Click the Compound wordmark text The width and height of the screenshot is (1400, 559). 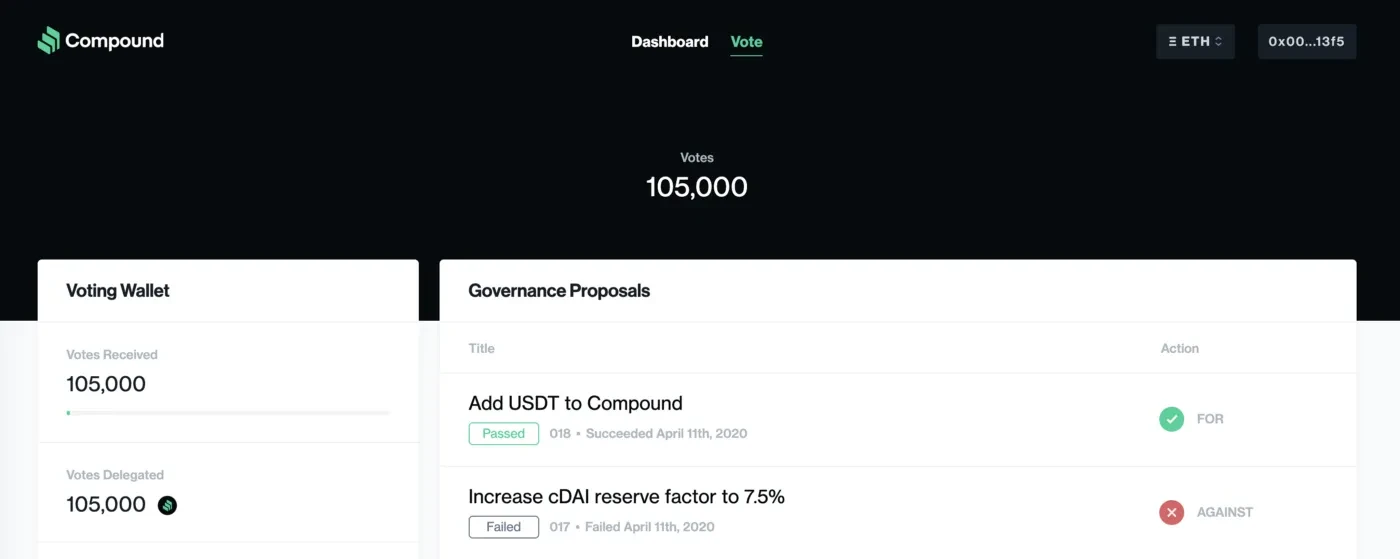pos(114,41)
